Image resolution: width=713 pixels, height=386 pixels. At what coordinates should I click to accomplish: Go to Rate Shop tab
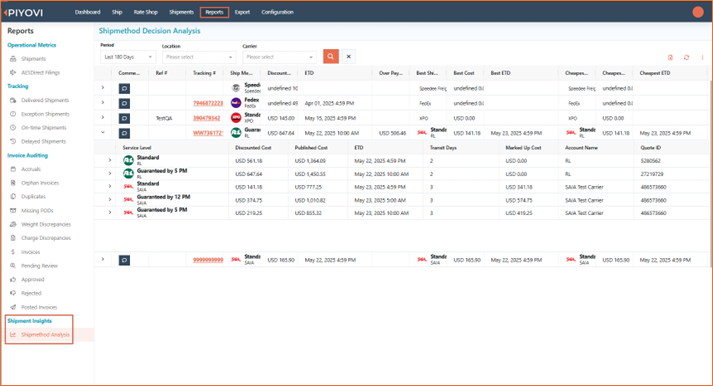[146, 12]
